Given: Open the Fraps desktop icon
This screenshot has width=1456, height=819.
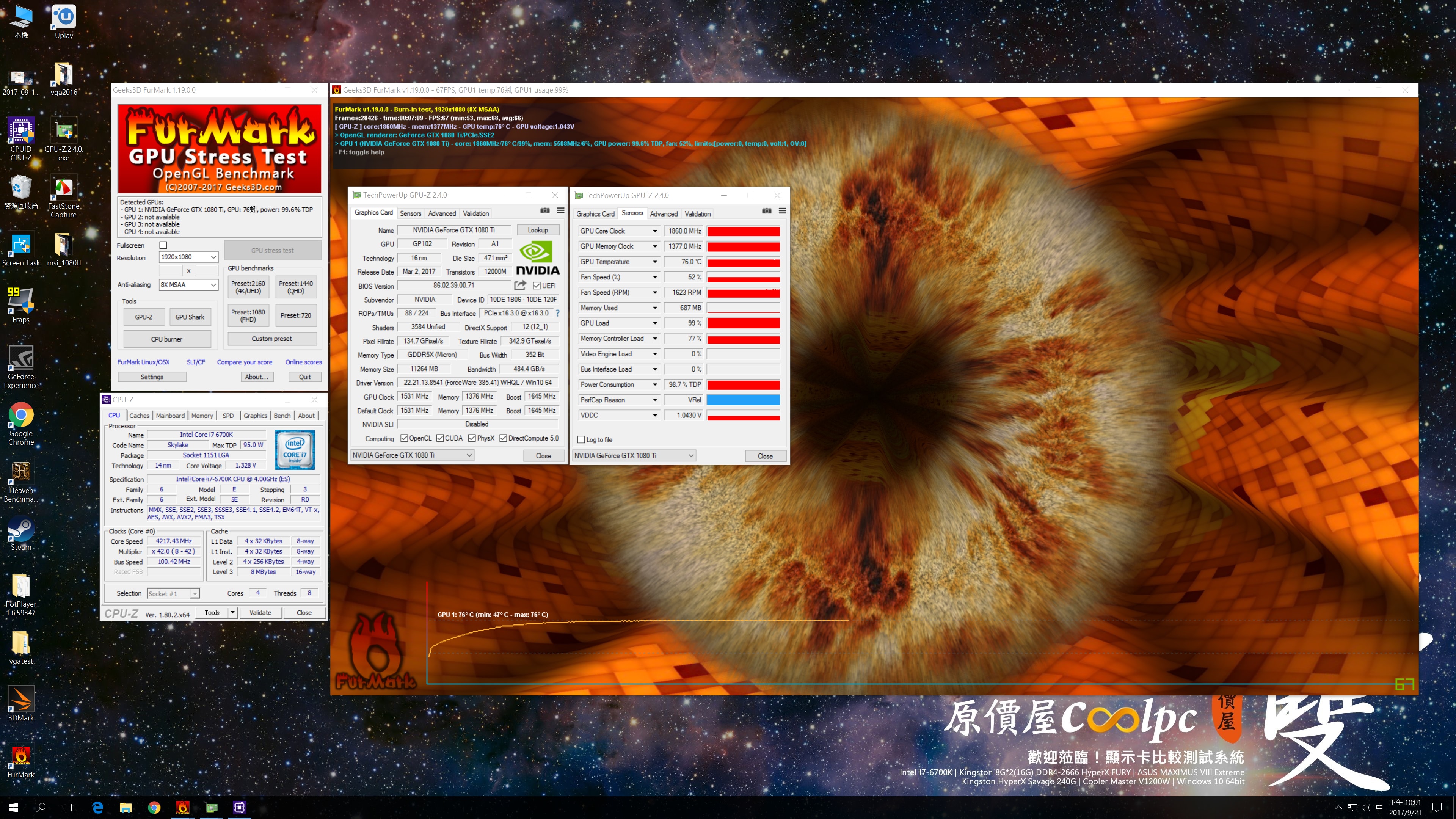Looking at the screenshot, I should [x=21, y=305].
